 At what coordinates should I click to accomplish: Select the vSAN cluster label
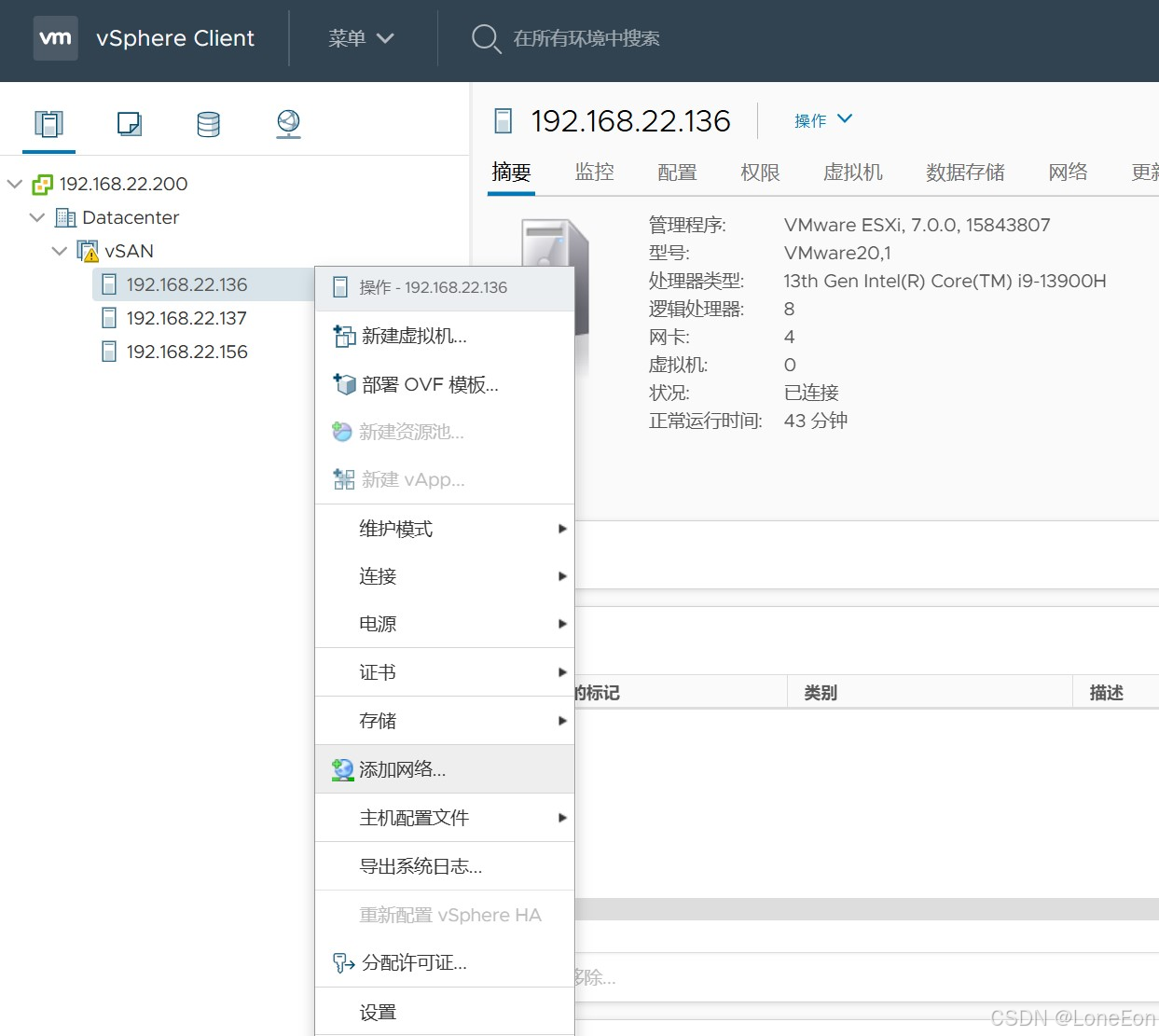pyautogui.click(x=129, y=251)
